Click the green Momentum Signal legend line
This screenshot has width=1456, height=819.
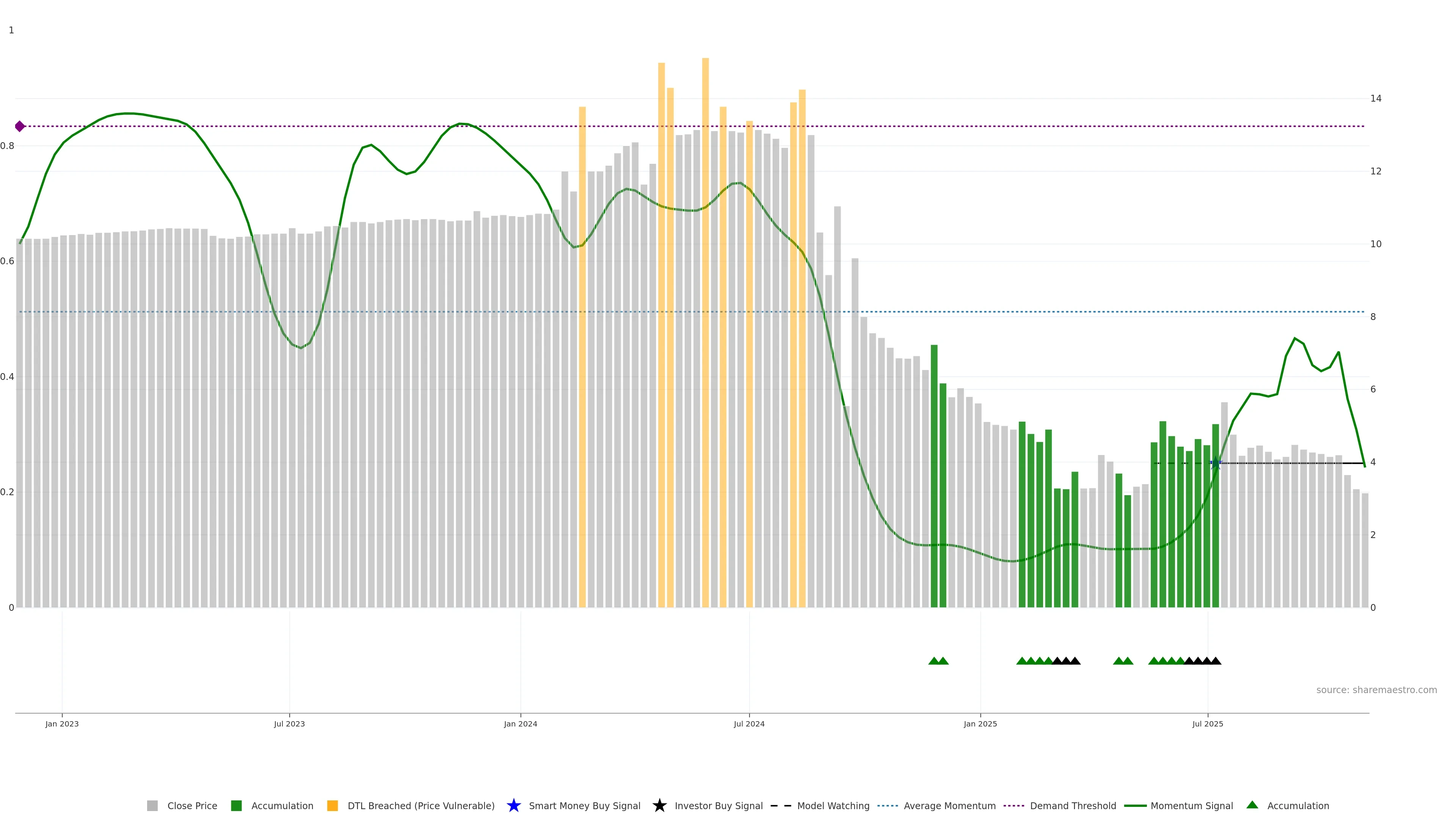coord(1135,805)
